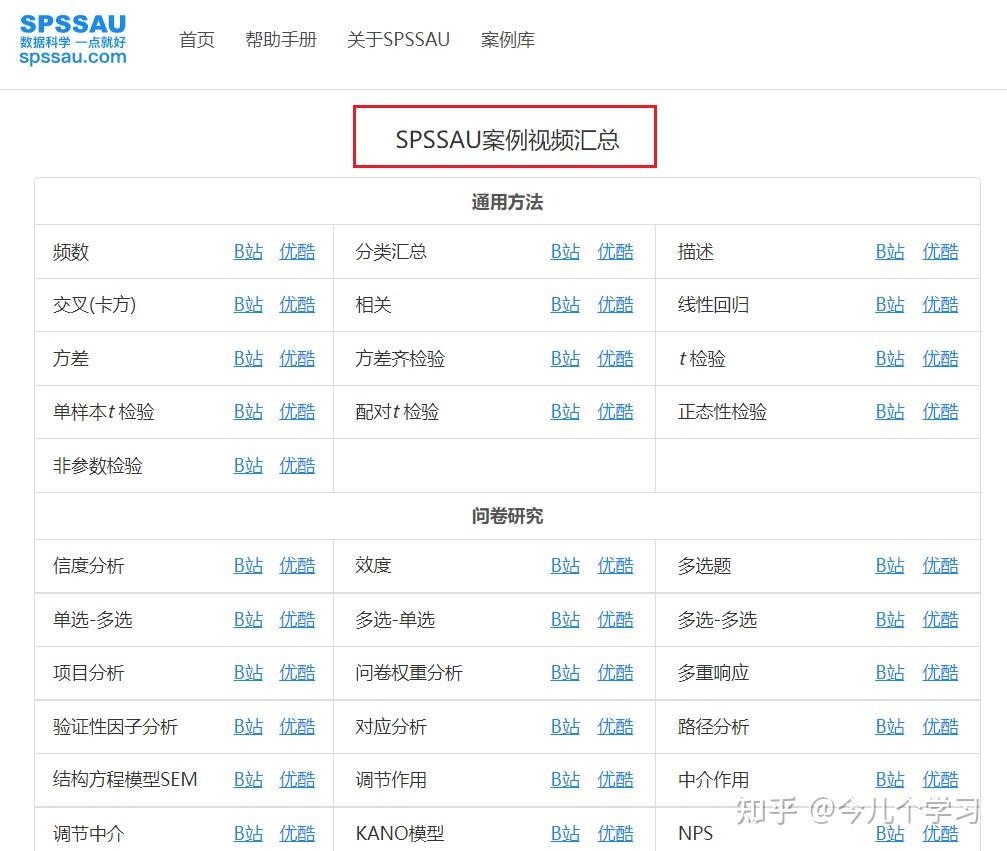Open the 优酷 video for 项目分析
The height and width of the screenshot is (851, 1007).
(297, 672)
